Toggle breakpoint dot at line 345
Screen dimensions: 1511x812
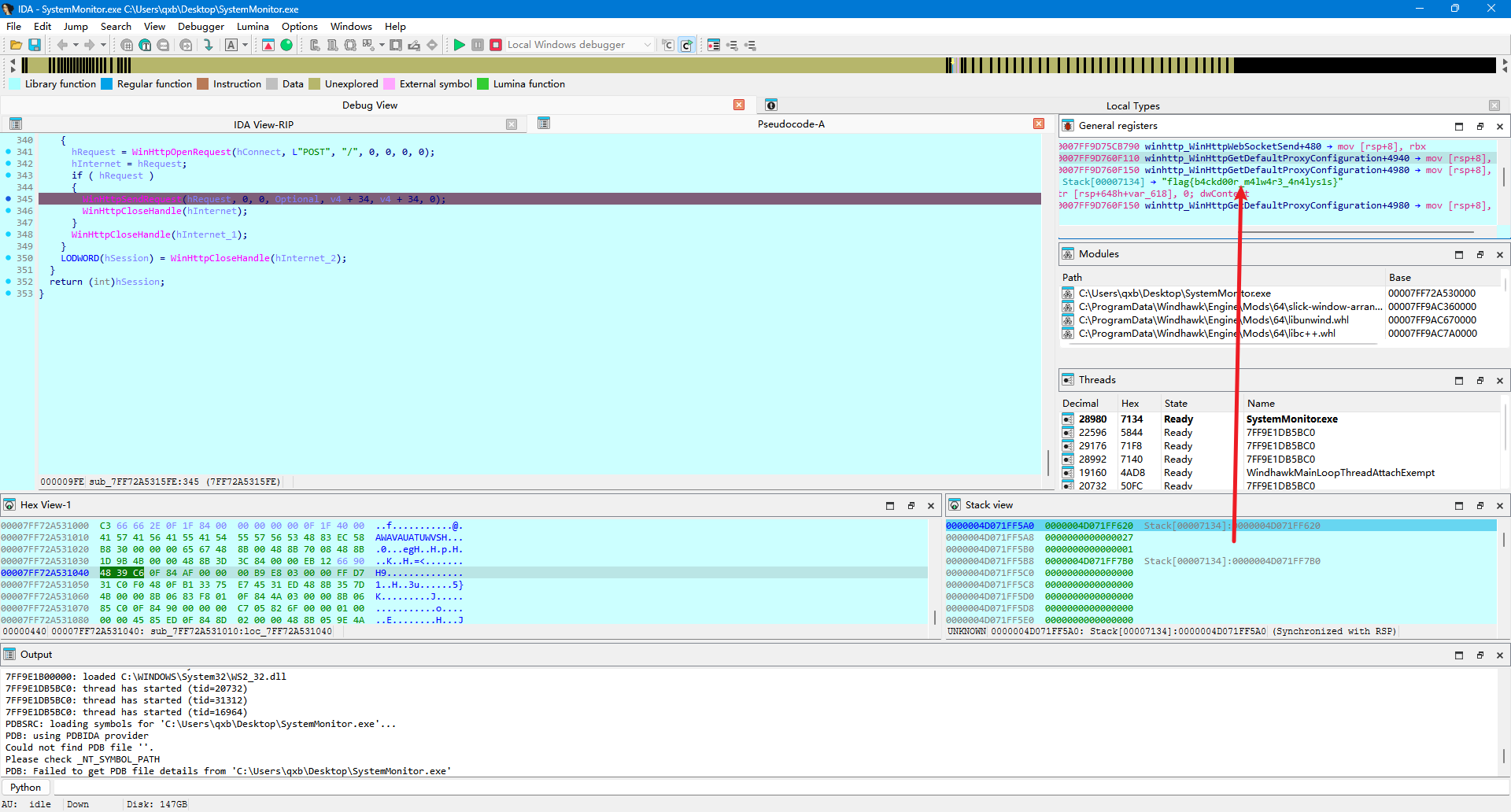(8, 199)
